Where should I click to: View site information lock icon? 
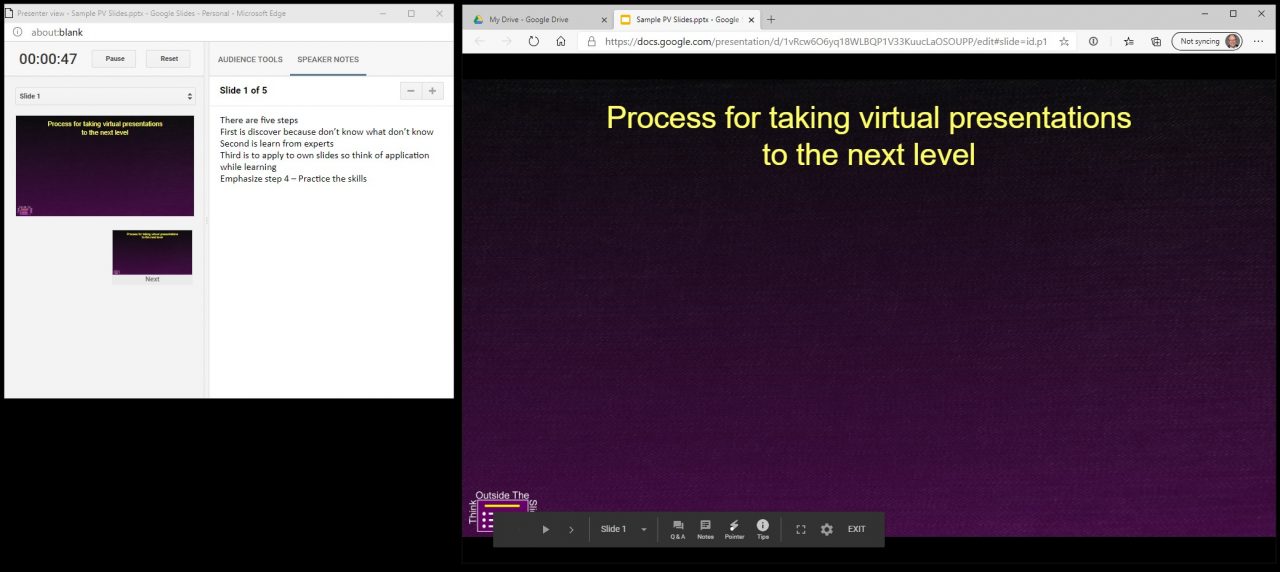pyautogui.click(x=592, y=41)
